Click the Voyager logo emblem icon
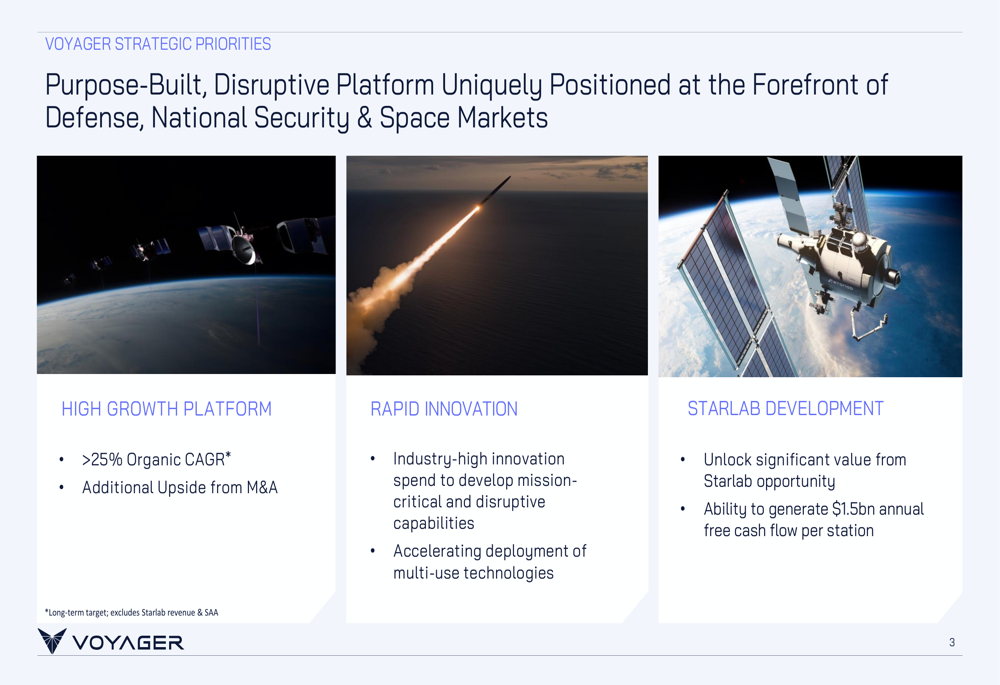This screenshot has height=685, width=1000. [x=52, y=641]
